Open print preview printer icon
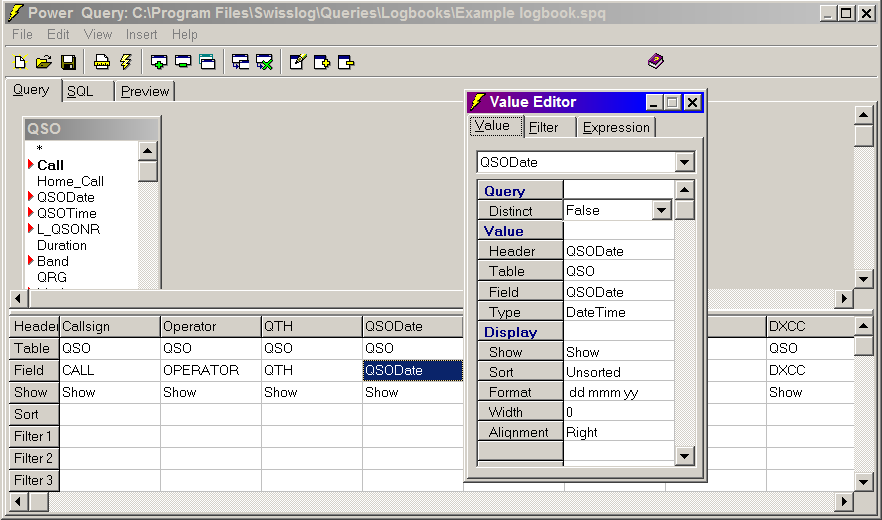This screenshot has width=882, height=520. [102, 62]
